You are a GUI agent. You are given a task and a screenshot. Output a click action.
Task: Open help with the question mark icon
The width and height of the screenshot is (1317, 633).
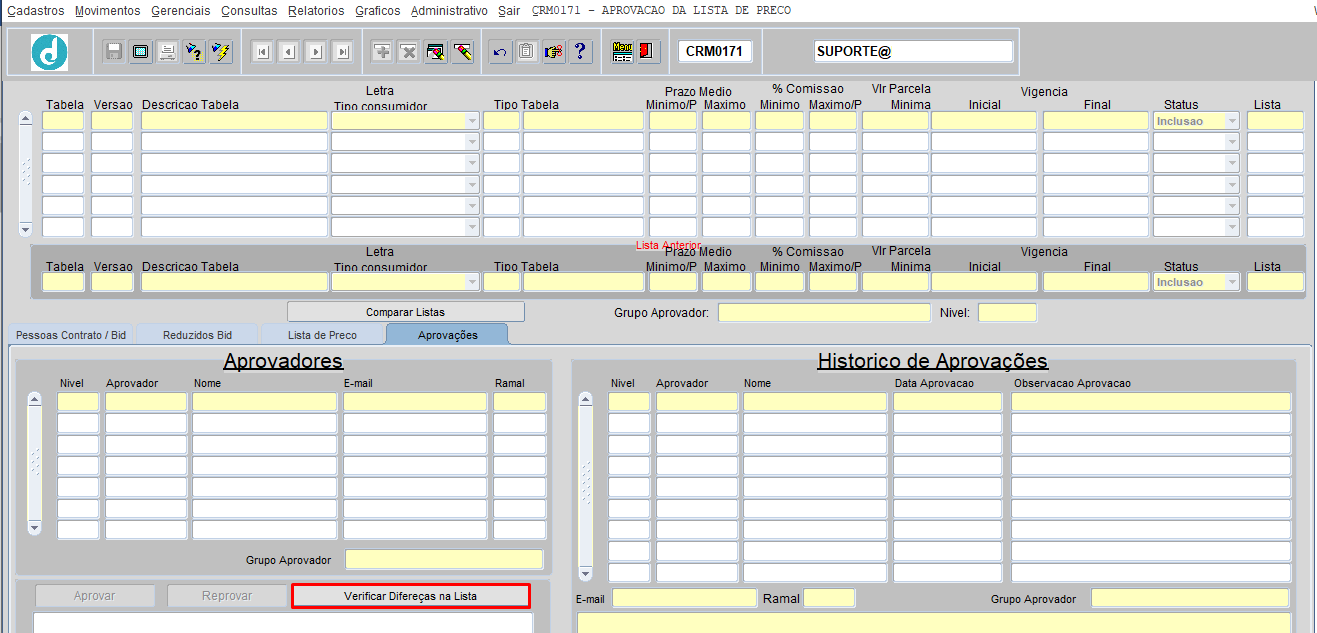point(582,52)
